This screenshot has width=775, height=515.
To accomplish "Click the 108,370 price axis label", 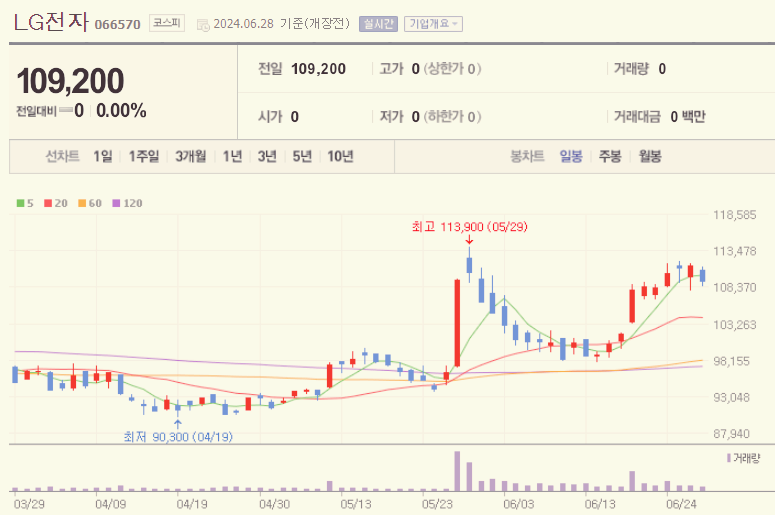I will tap(734, 288).
